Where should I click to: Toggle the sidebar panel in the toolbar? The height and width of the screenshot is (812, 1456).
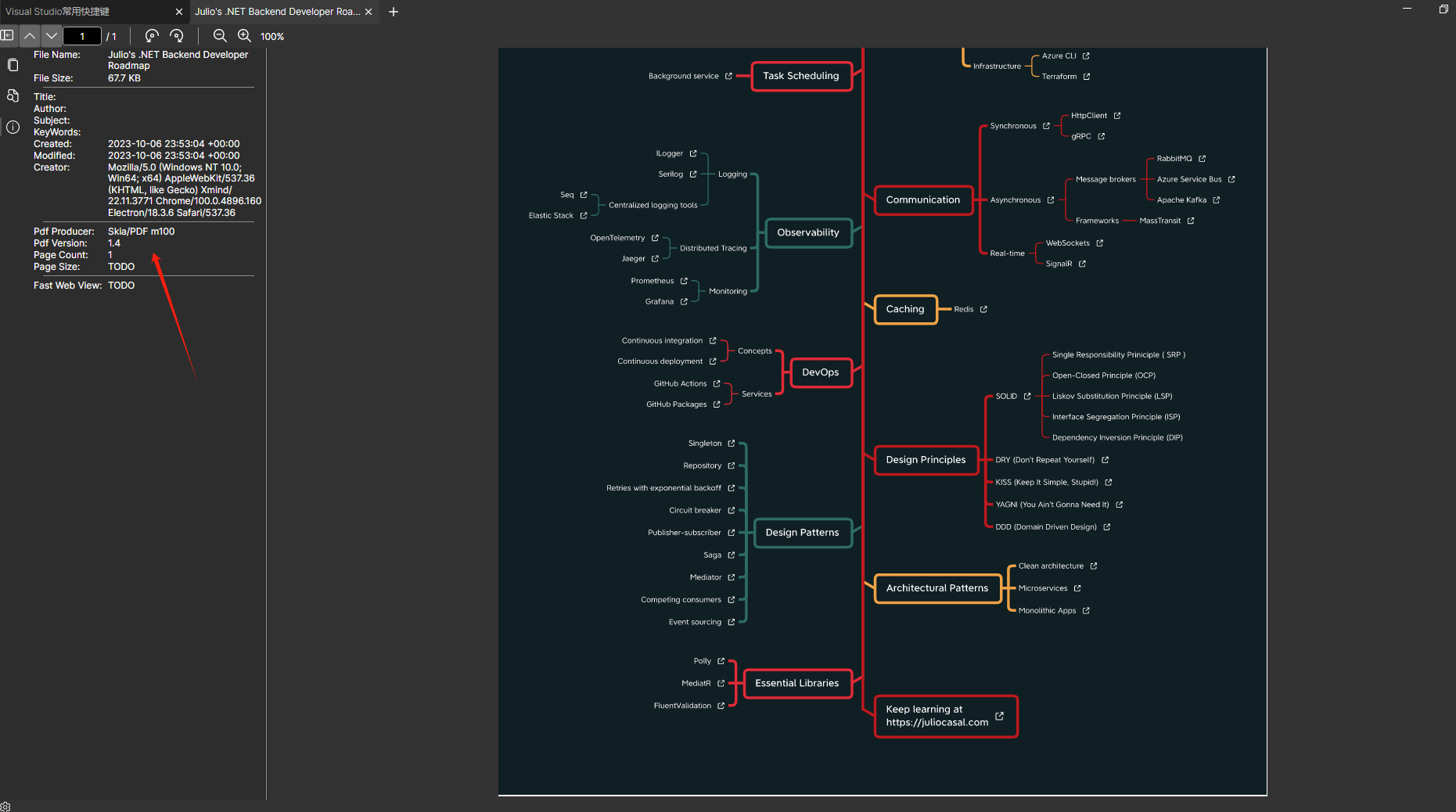tap(8, 35)
